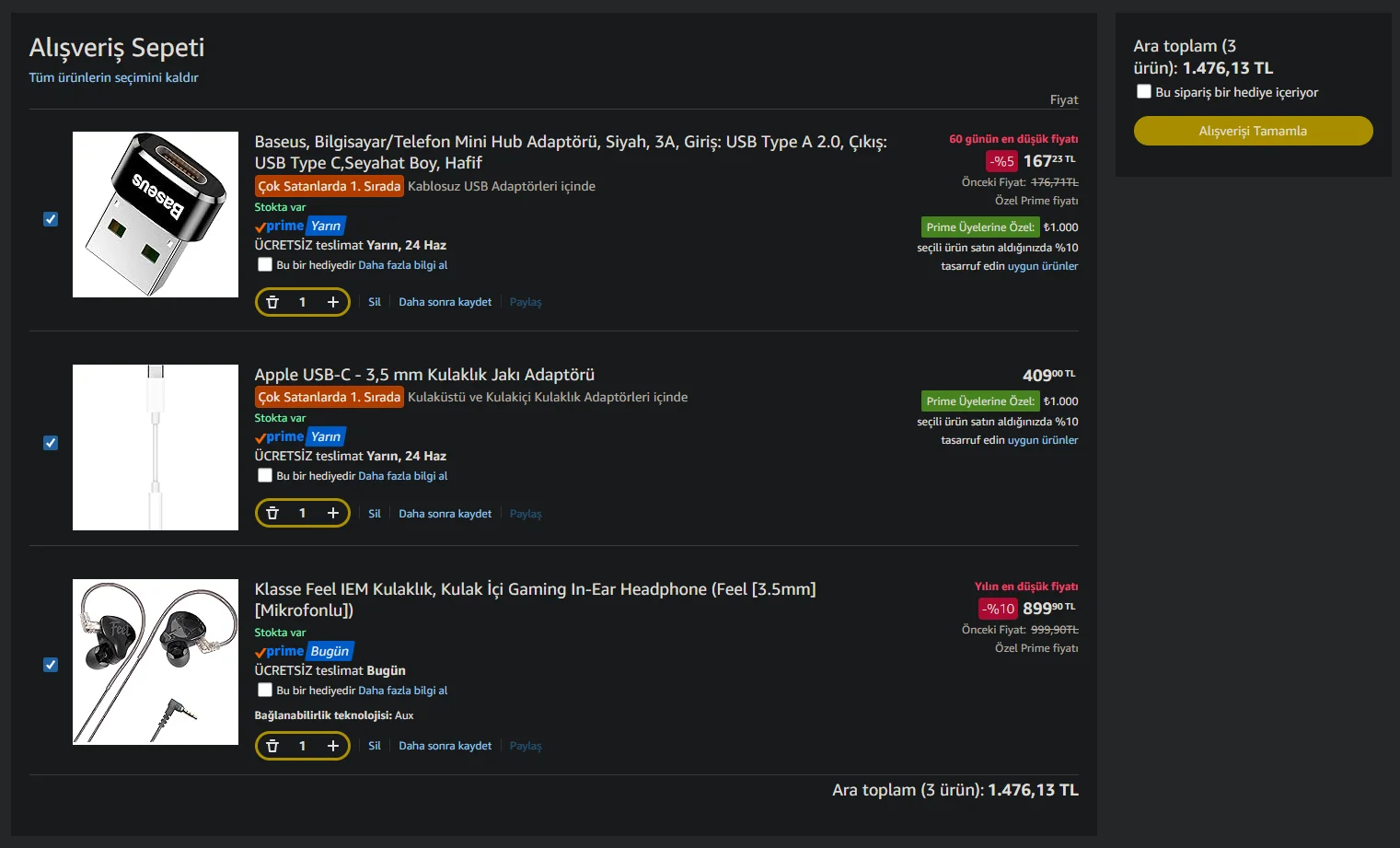The image size is (1400, 848).
Task: Open the Baseus Mini Hub Adaptörü product title
Action: [571, 152]
